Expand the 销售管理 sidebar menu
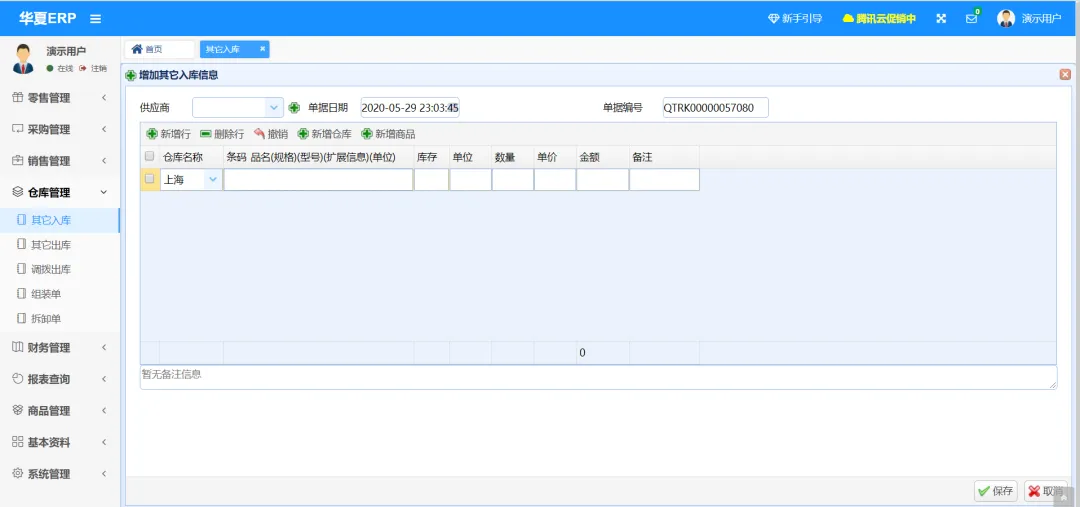The height and width of the screenshot is (507, 1080). click(x=60, y=161)
